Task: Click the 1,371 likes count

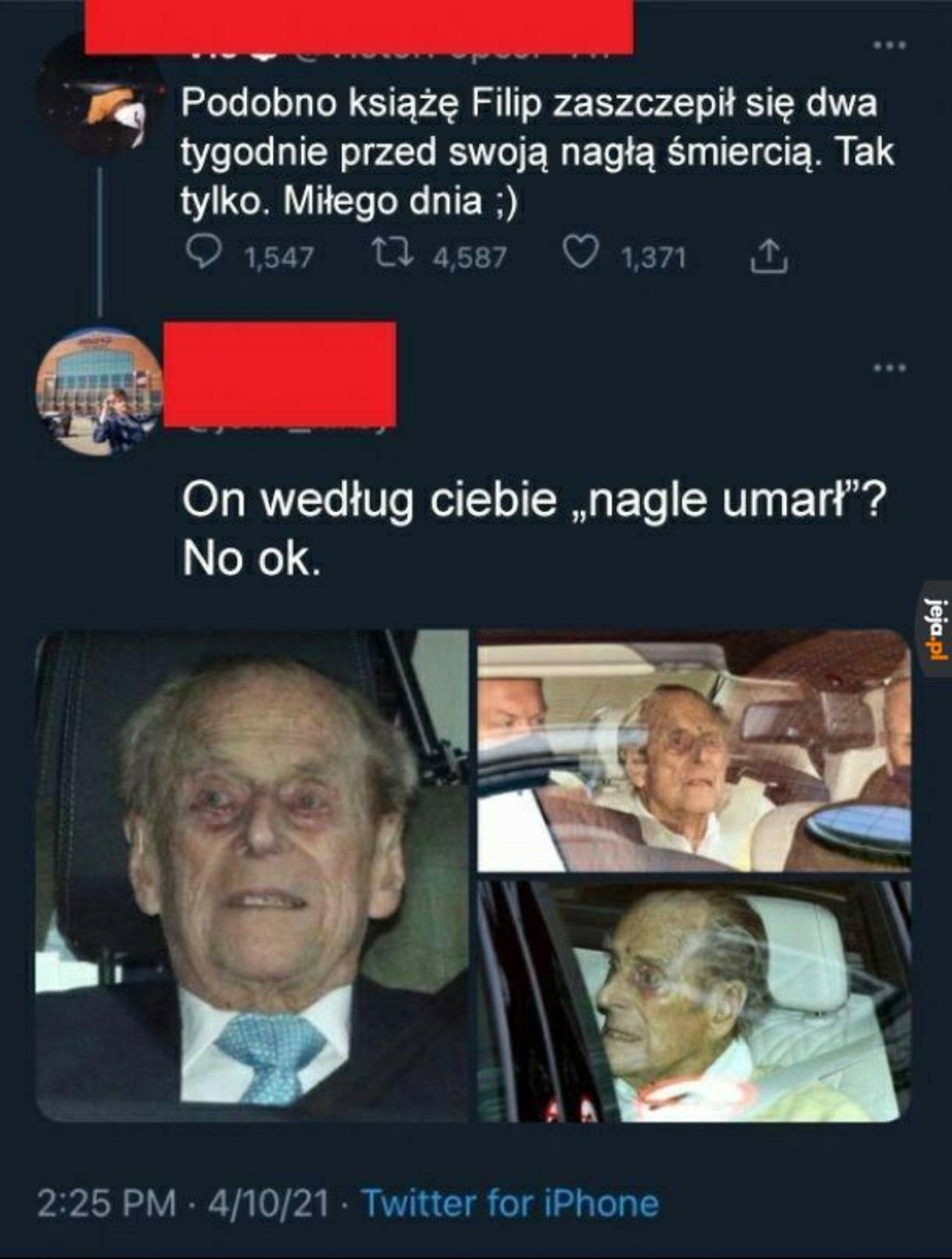Action: pos(654,258)
